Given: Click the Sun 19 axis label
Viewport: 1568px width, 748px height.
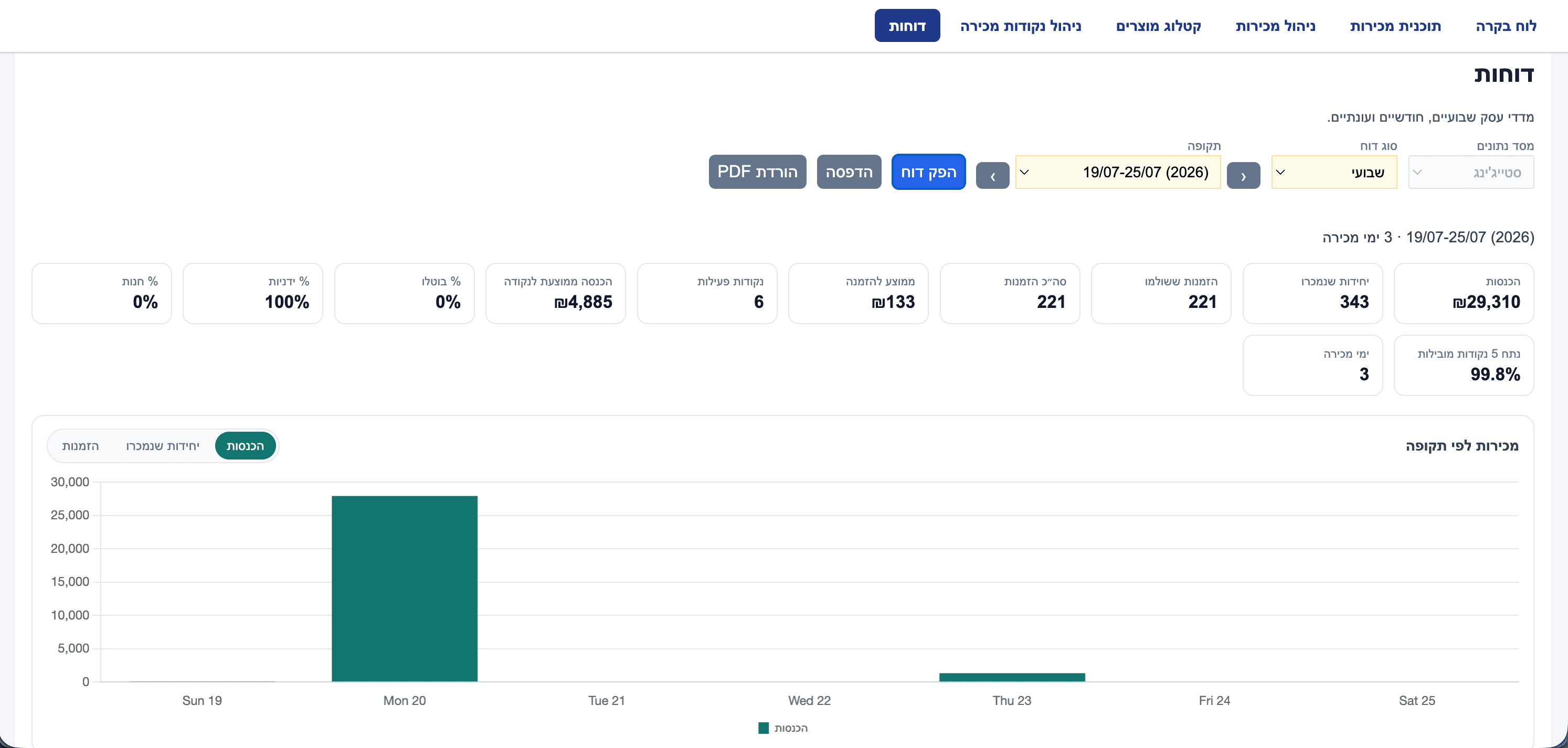Looking at the screenshot, I should coord(202,700).
